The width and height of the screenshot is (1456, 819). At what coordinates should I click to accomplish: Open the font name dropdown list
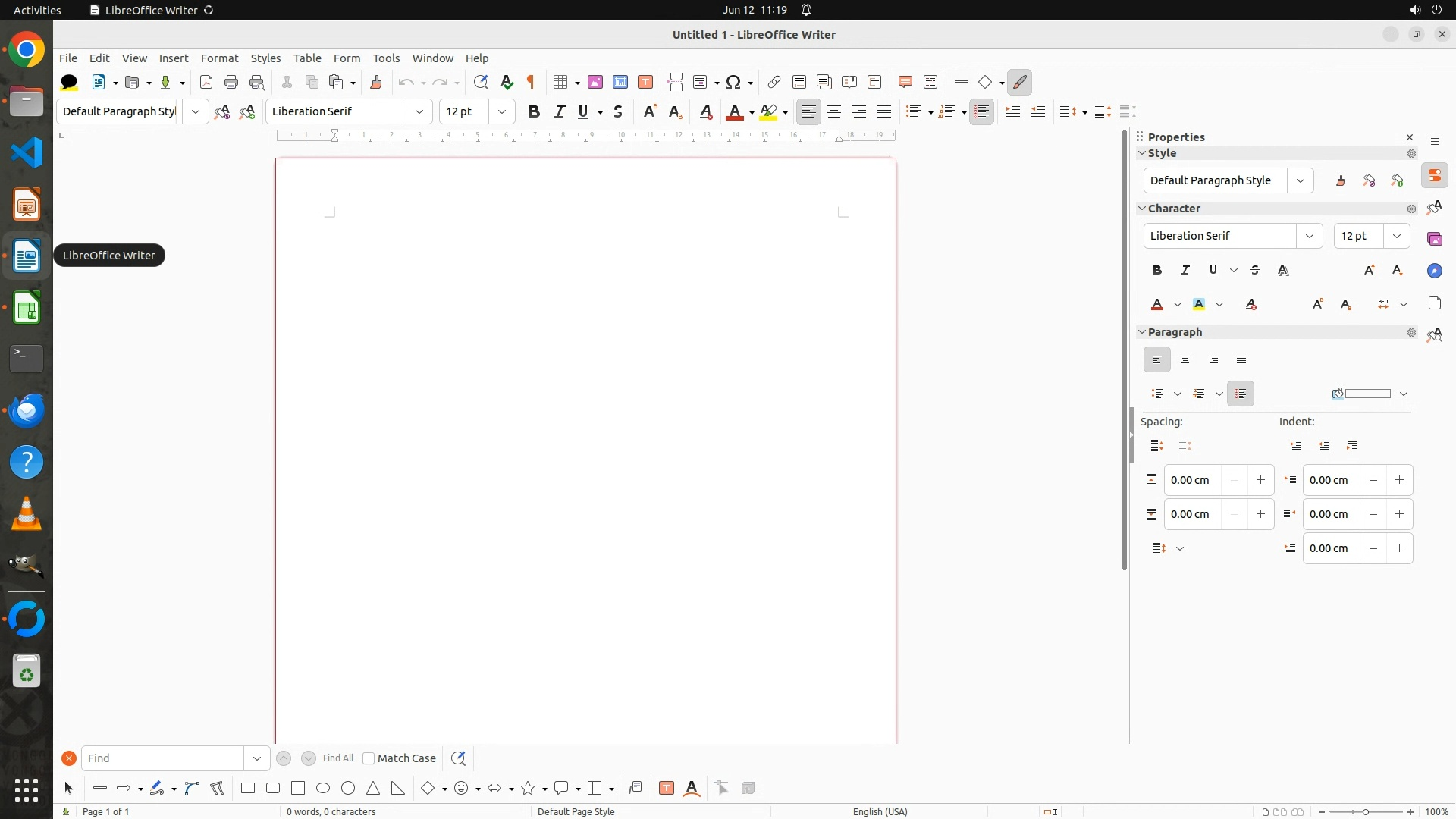coord(419,111)
